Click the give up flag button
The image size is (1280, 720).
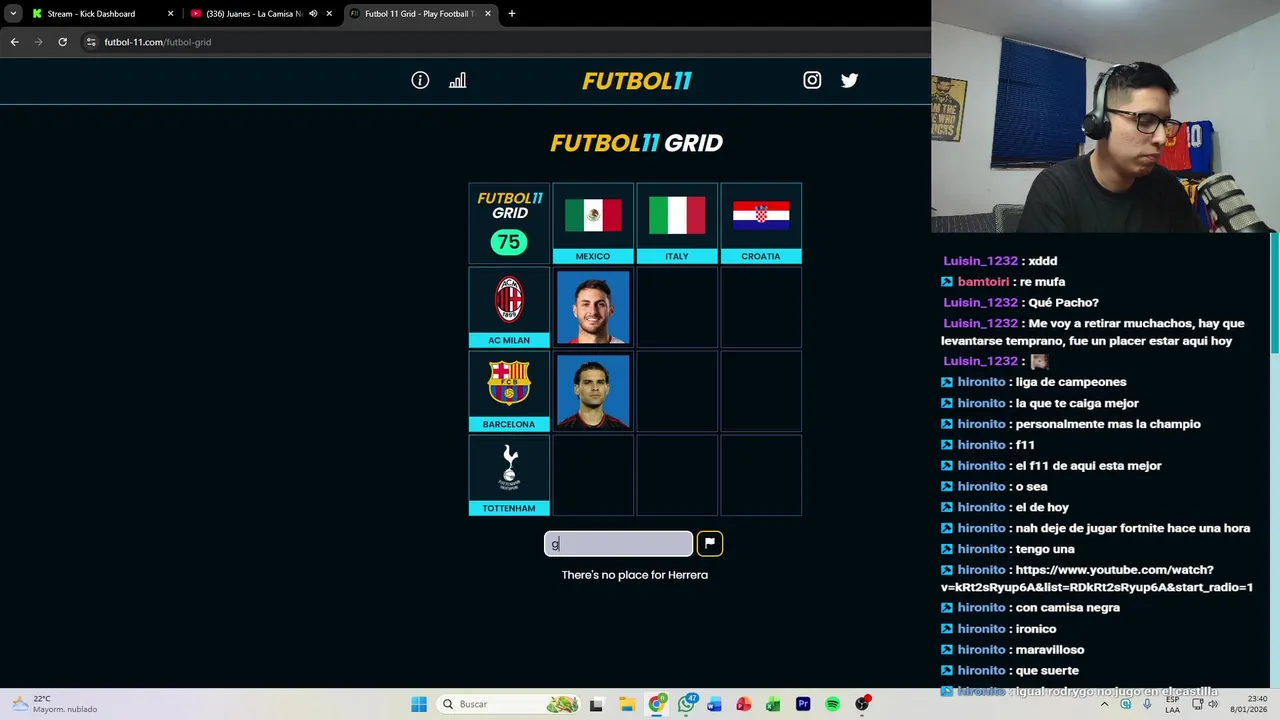coord(709,543)
